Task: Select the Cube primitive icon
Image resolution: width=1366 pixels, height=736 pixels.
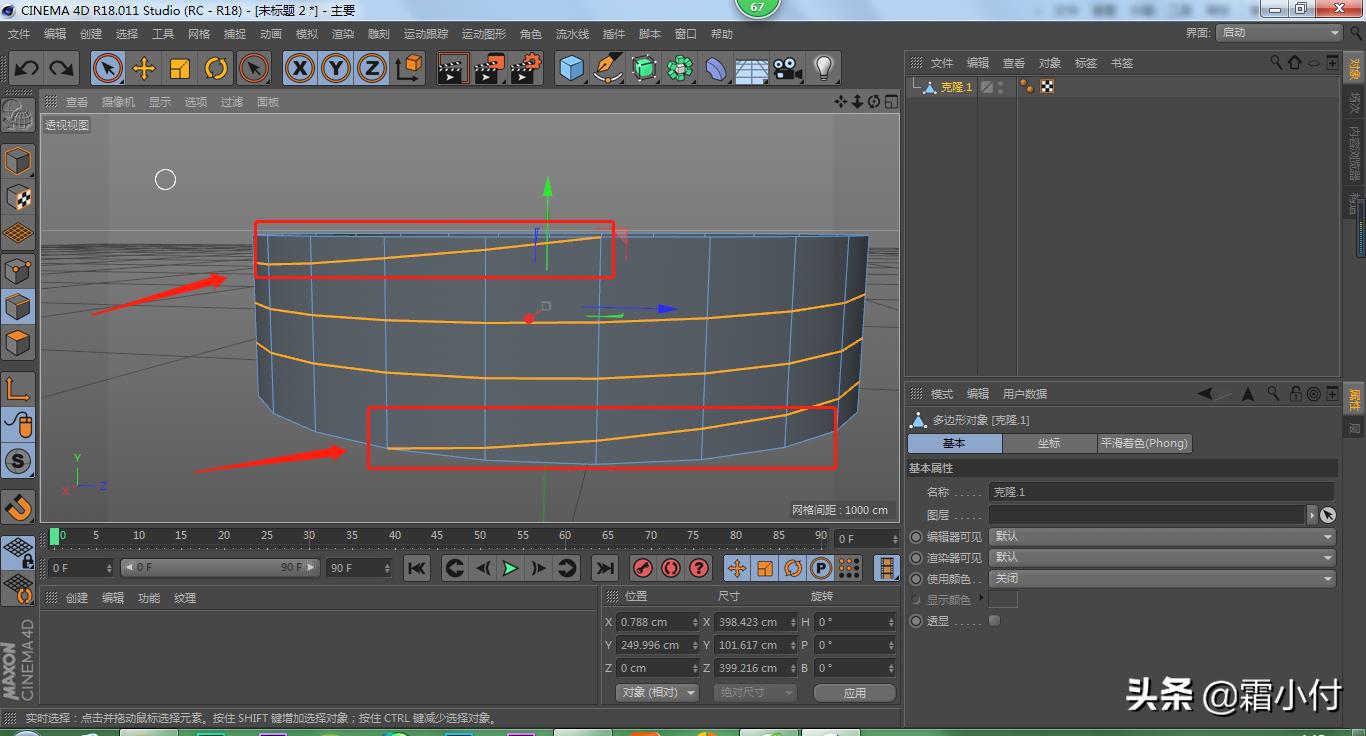Action: (571, 68)
